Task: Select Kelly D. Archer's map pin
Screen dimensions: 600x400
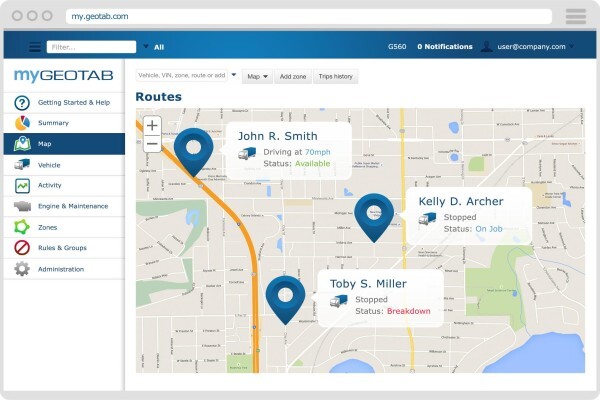Action: click(x=374, y=217)
